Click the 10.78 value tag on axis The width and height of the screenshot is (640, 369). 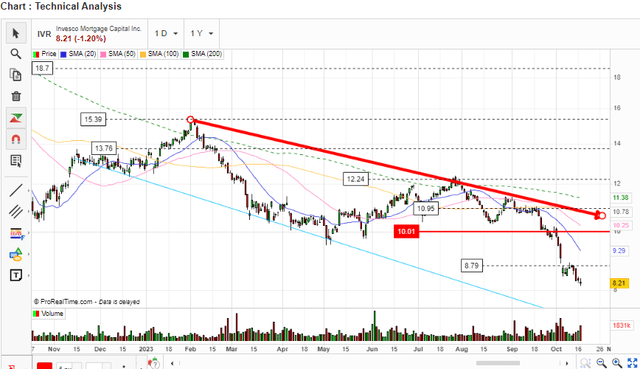click(621, 211)
